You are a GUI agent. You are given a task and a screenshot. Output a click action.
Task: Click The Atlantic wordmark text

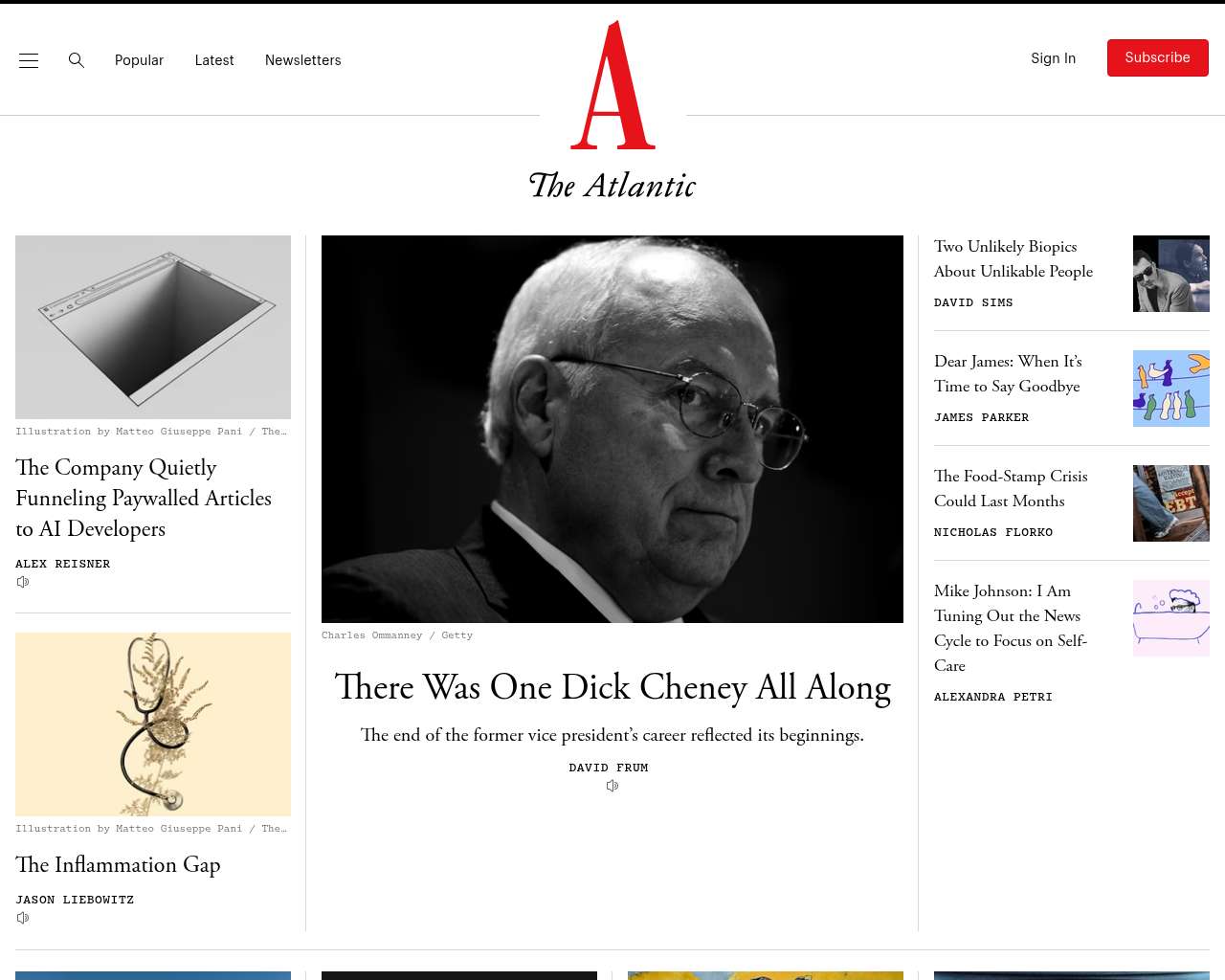click(612, 186)
